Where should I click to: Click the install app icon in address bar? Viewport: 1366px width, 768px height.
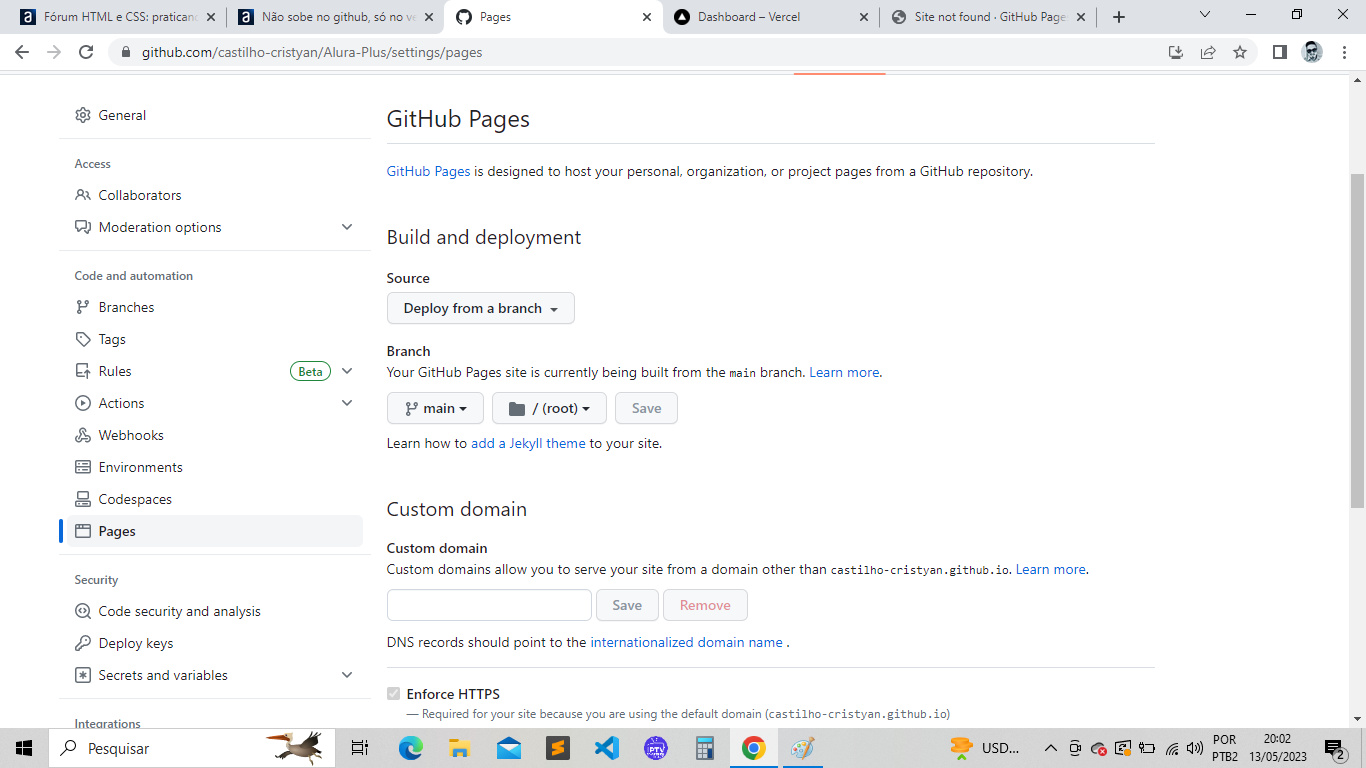point(1176,52)
